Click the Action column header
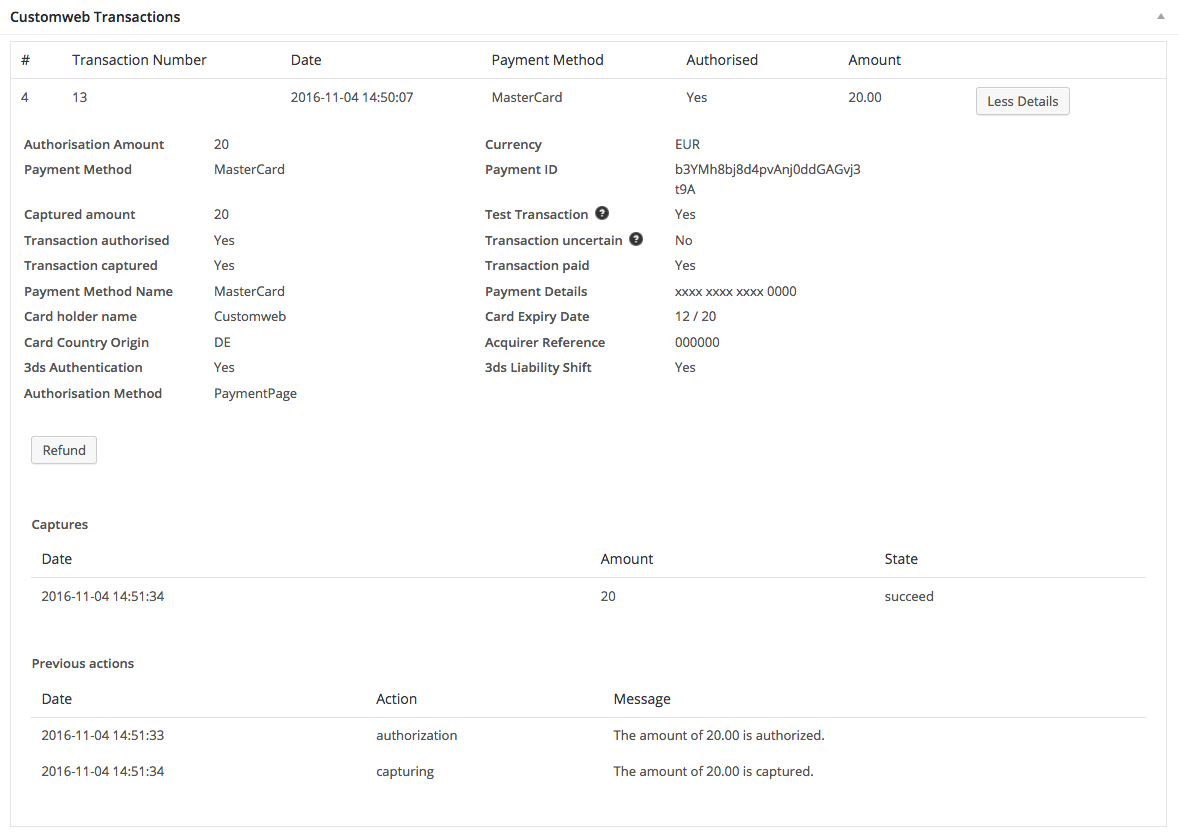Viewport: 1179px width, 836px height. click(x=396, y=699)
